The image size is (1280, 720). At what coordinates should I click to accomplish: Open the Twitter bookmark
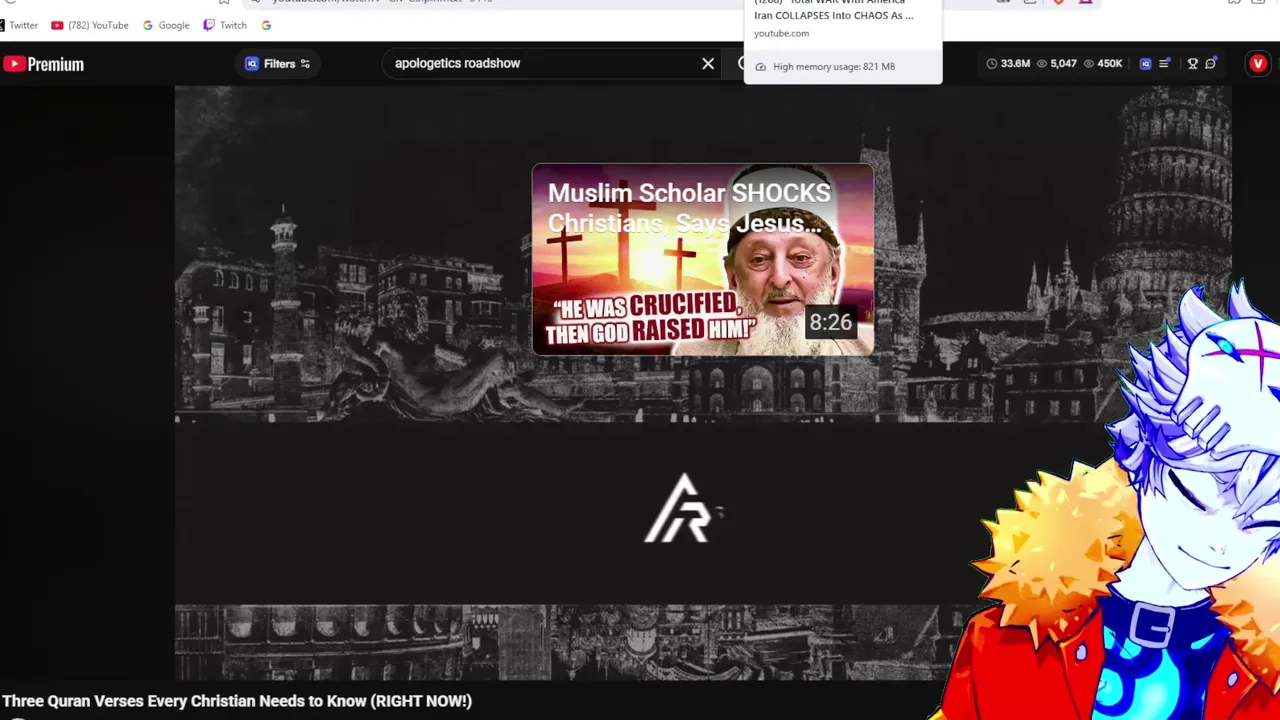[19, 25]
